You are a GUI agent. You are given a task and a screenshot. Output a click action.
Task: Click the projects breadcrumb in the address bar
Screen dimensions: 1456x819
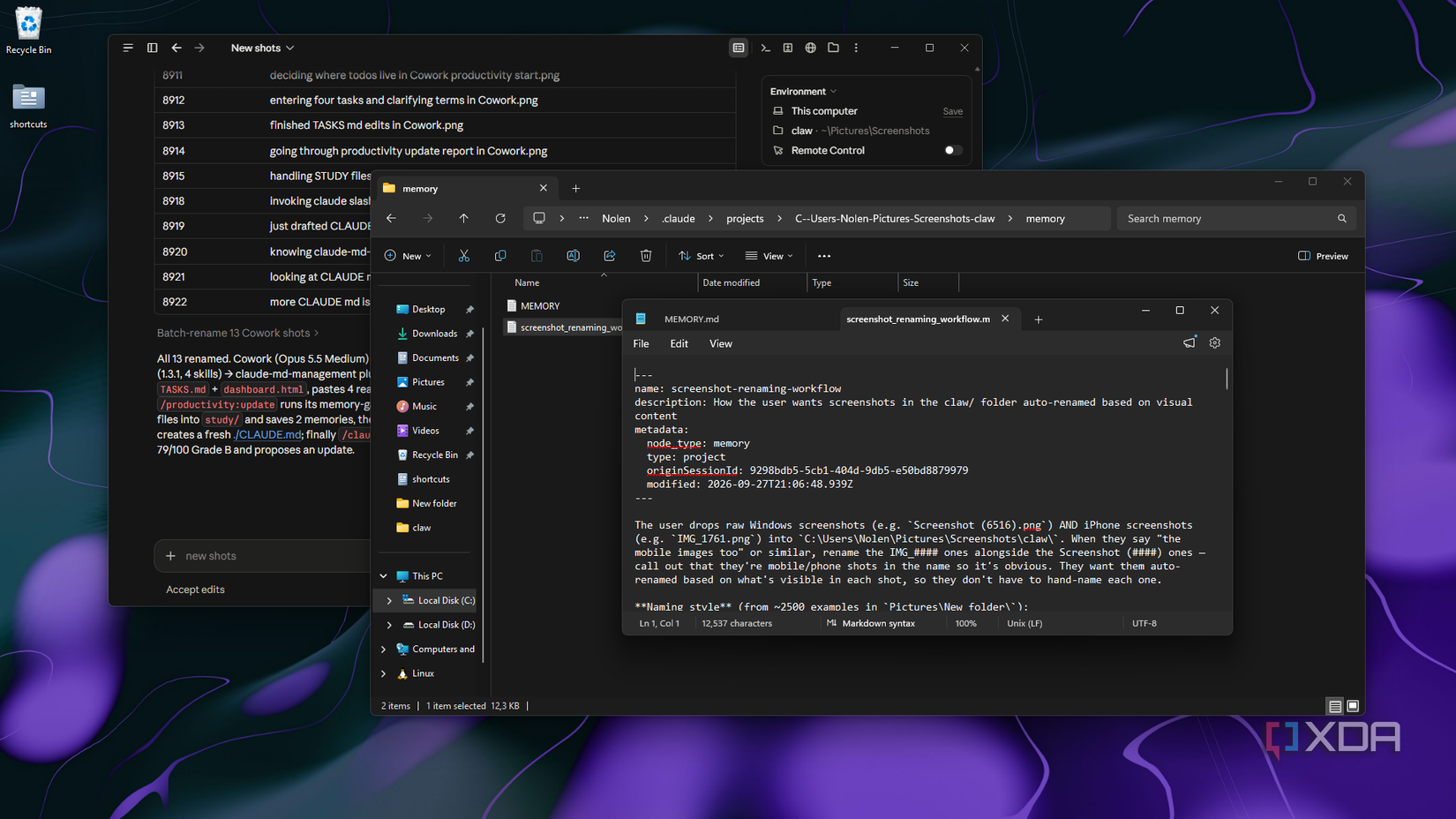coord(745,218)
